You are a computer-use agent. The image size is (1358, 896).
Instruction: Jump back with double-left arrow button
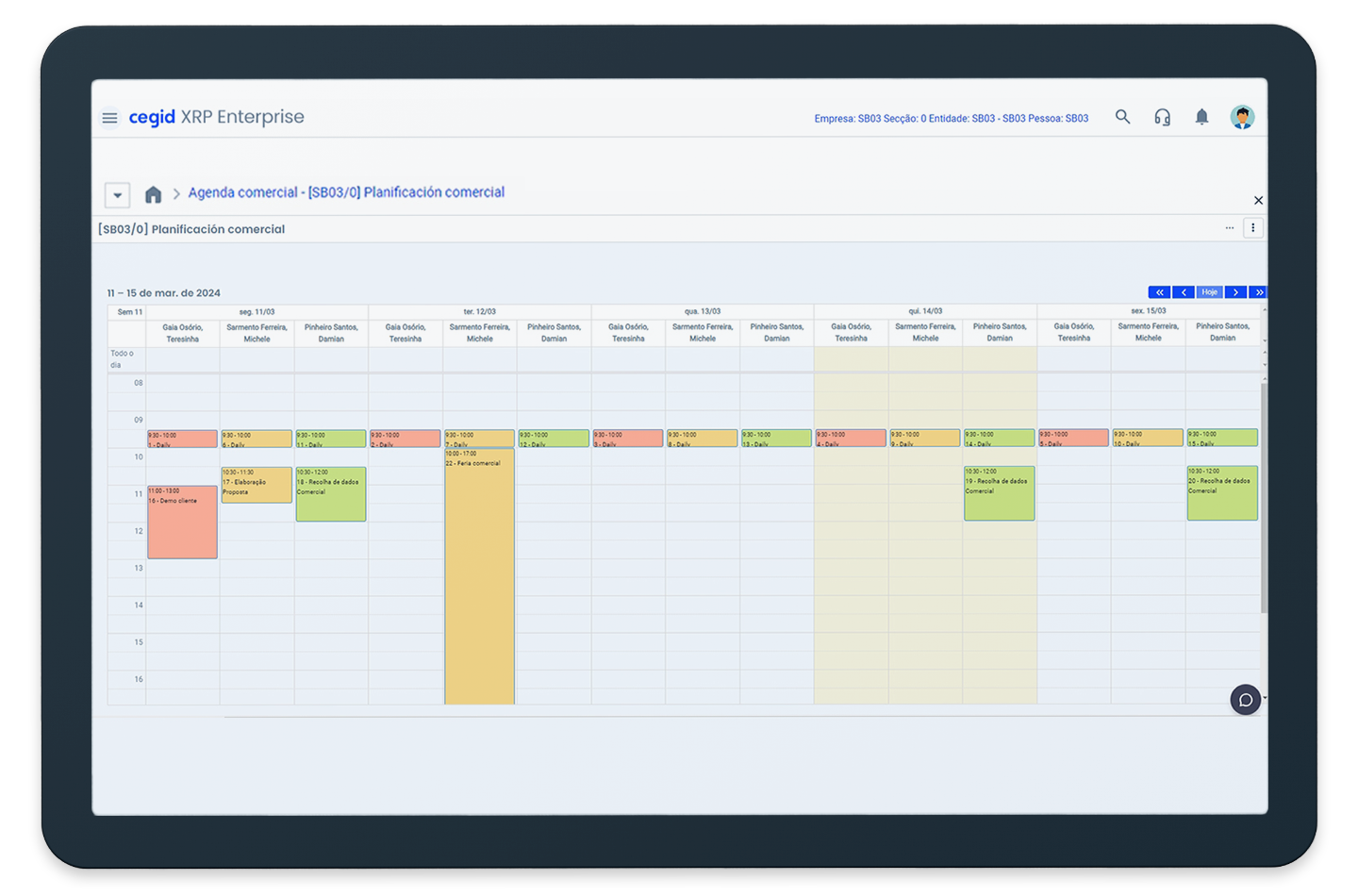click(1159, 292)
